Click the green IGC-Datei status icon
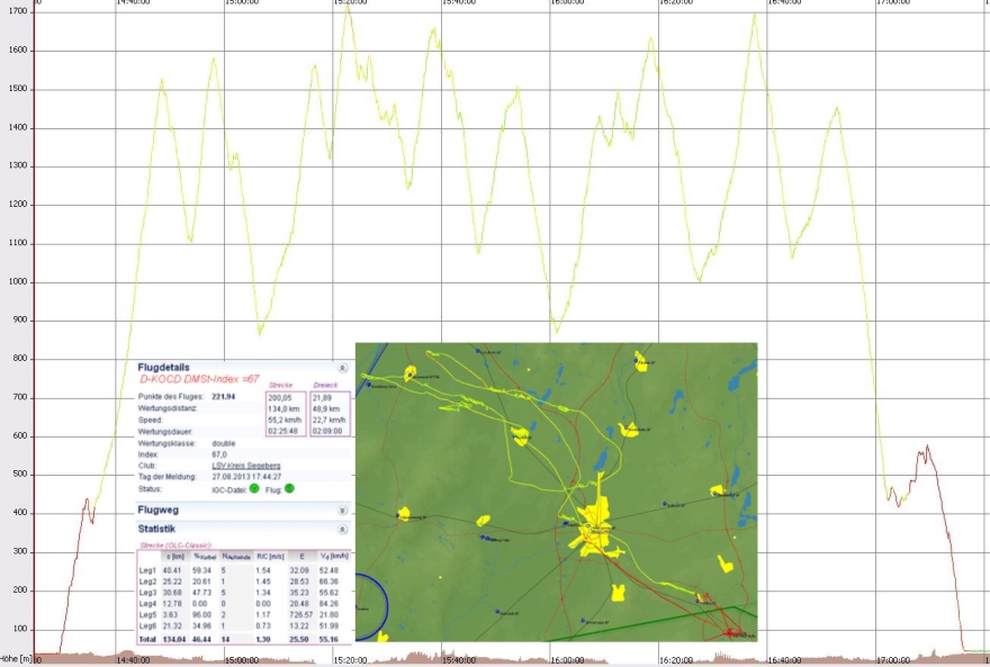The width and height of the screenshot is (990, 667). (254, 488)
